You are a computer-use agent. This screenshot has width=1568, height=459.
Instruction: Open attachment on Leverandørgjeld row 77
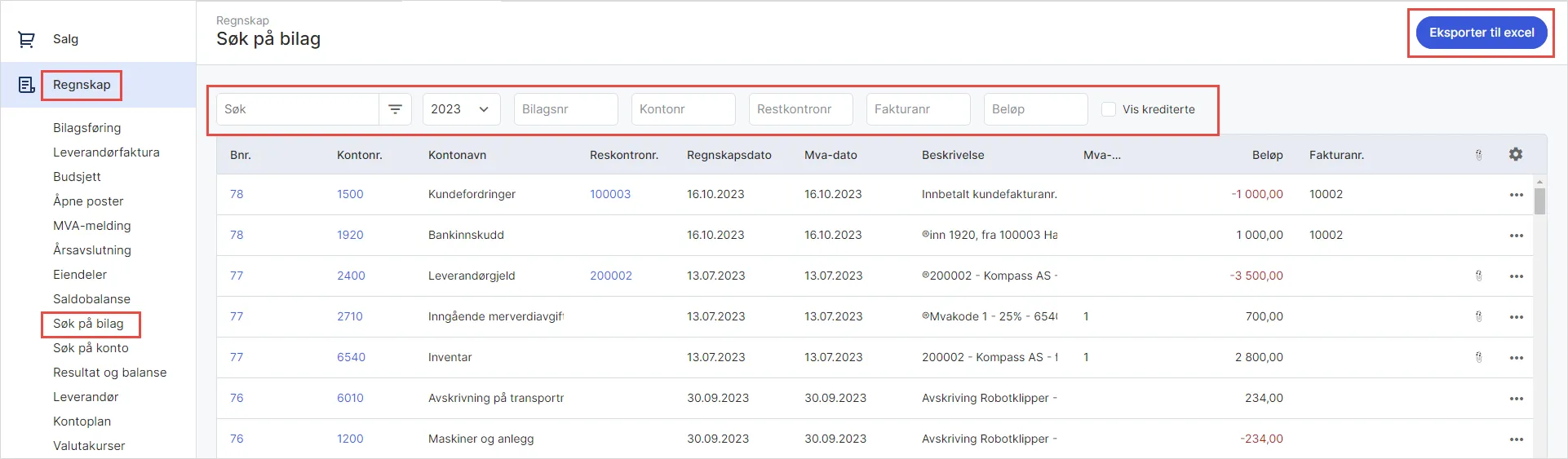pyautogui.click(x=1478, y=276)
